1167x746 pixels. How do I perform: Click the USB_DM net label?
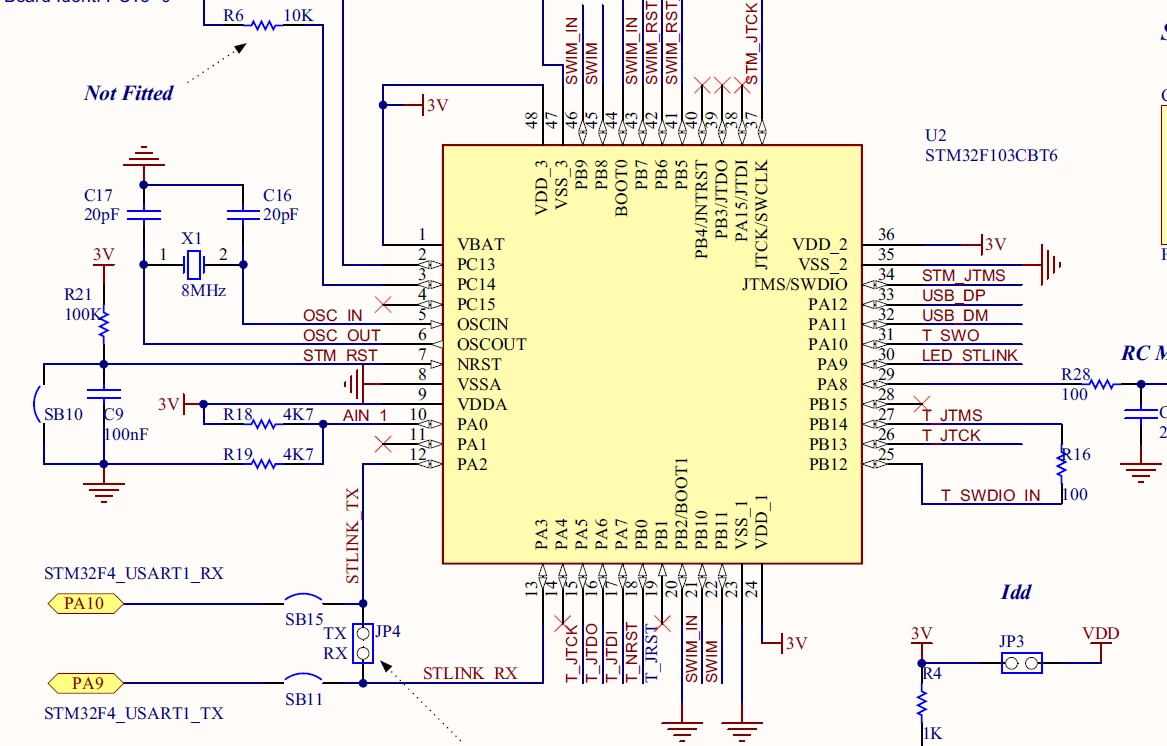(955, 316)
